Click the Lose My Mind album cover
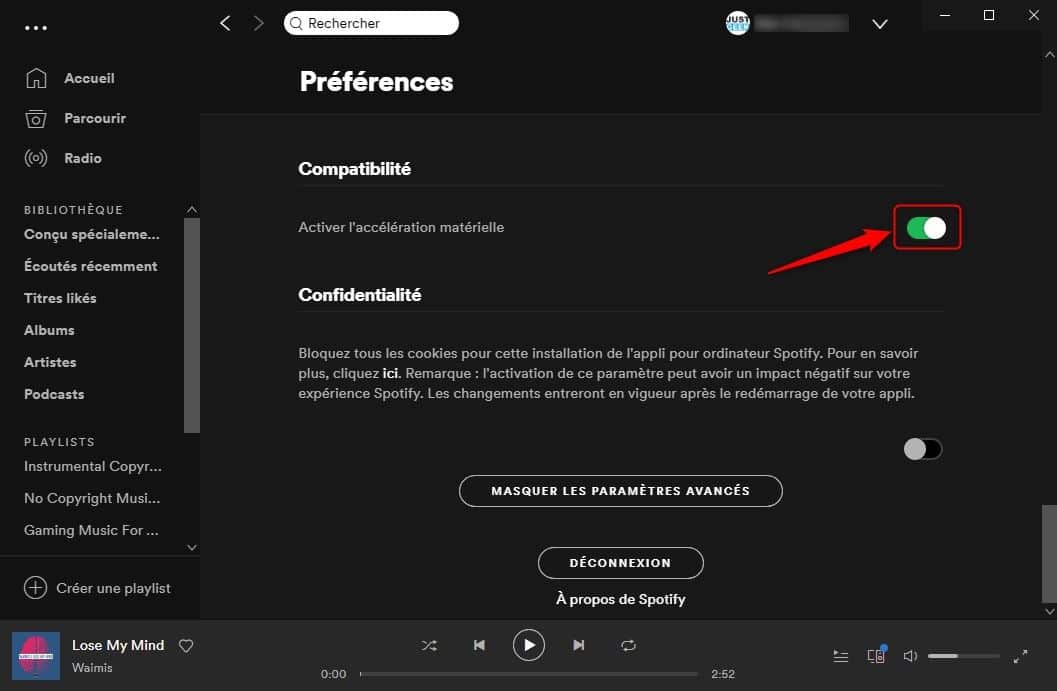The image size is (1057, 691). tap(36, 655)
